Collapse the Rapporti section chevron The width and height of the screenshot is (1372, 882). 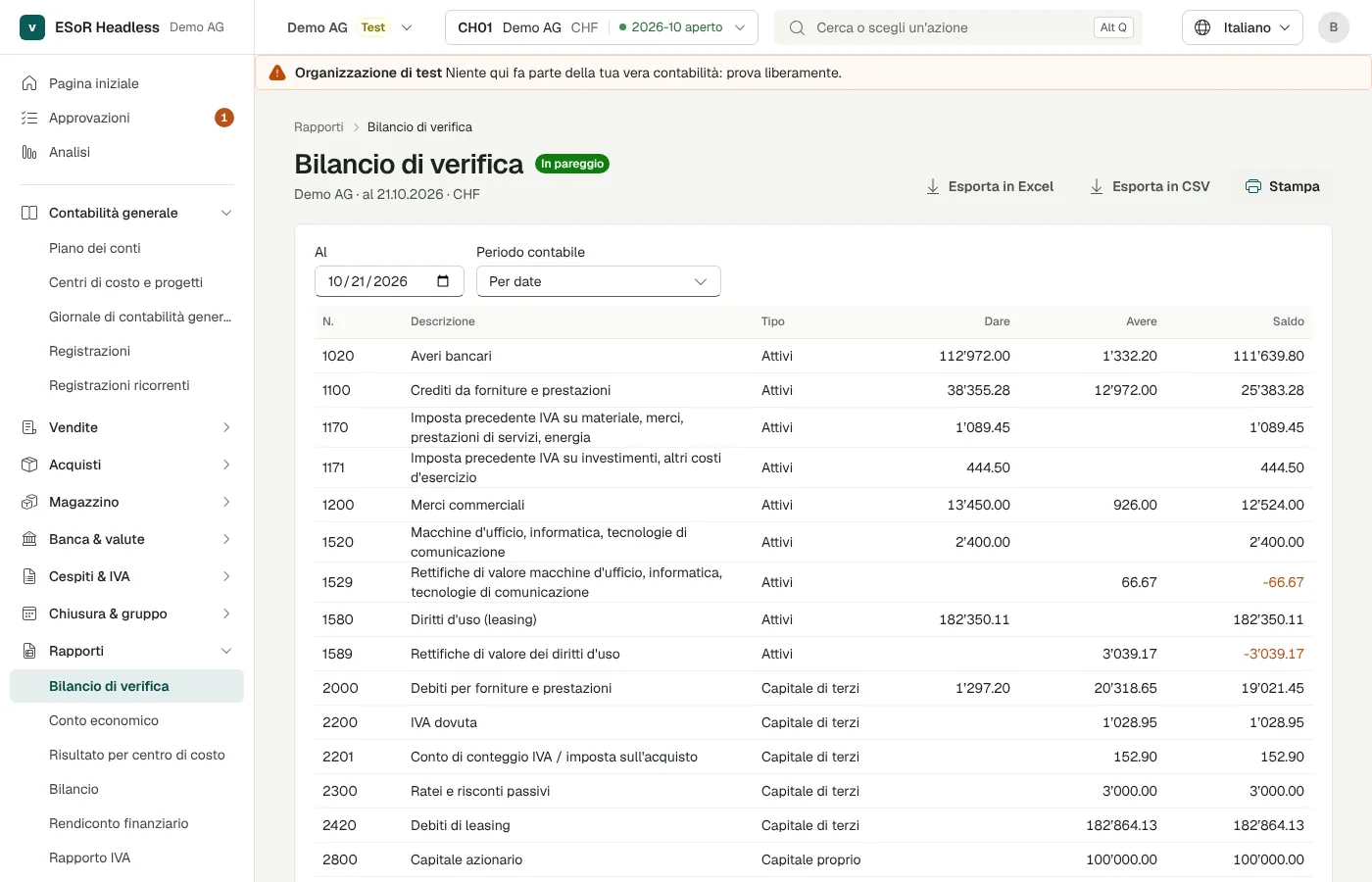click(x=226, y=651)
